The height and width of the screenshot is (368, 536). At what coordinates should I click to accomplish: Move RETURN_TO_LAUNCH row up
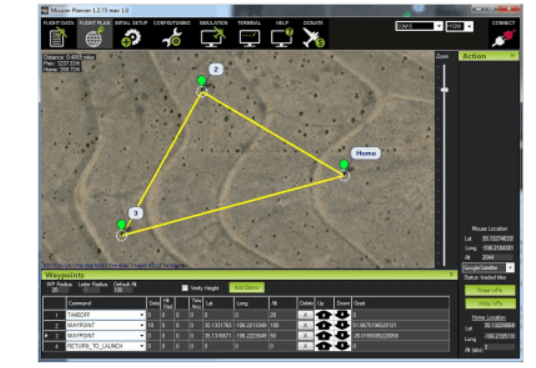coord(324,346)
